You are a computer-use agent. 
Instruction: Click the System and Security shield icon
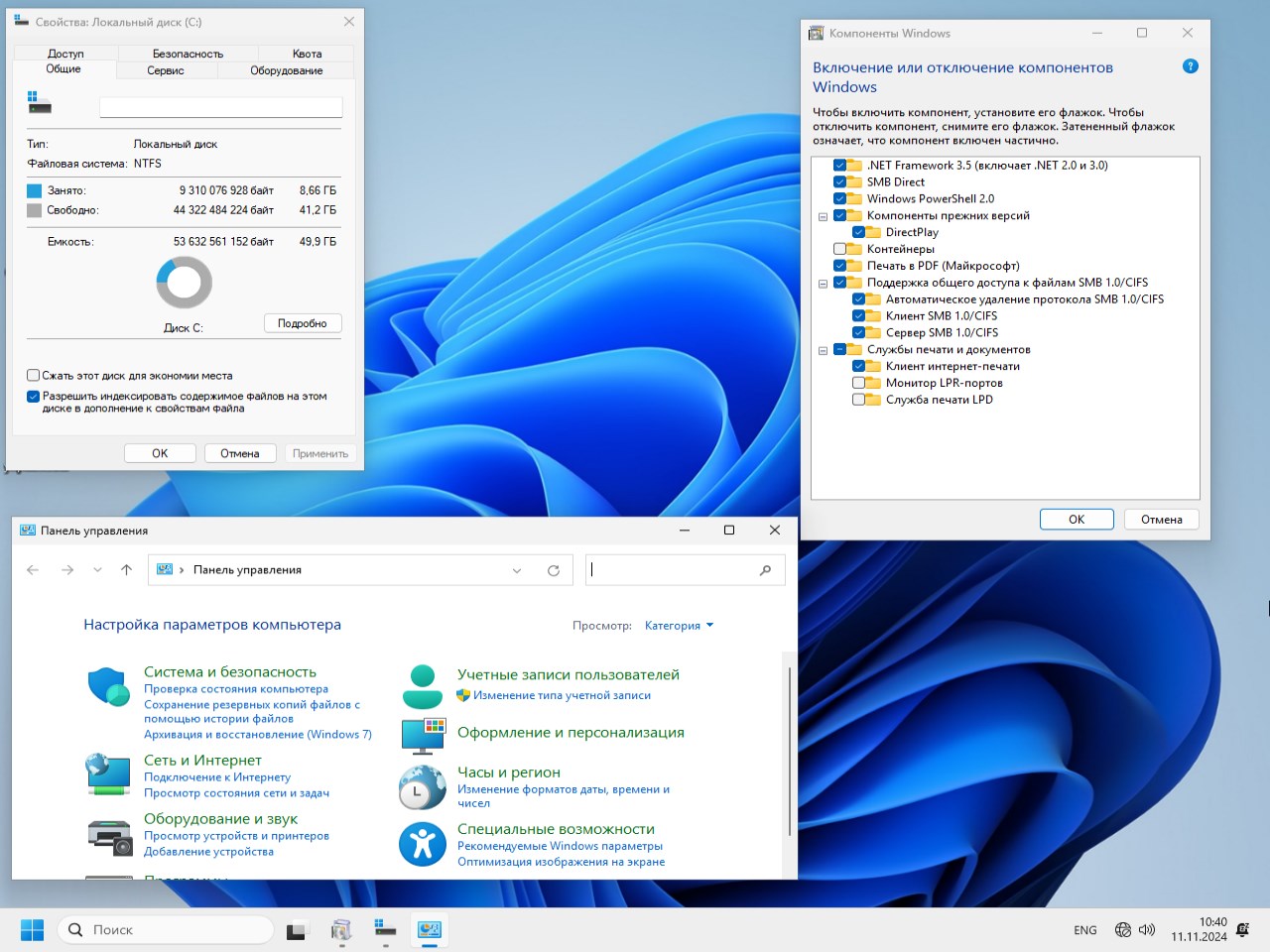(108, 686)
